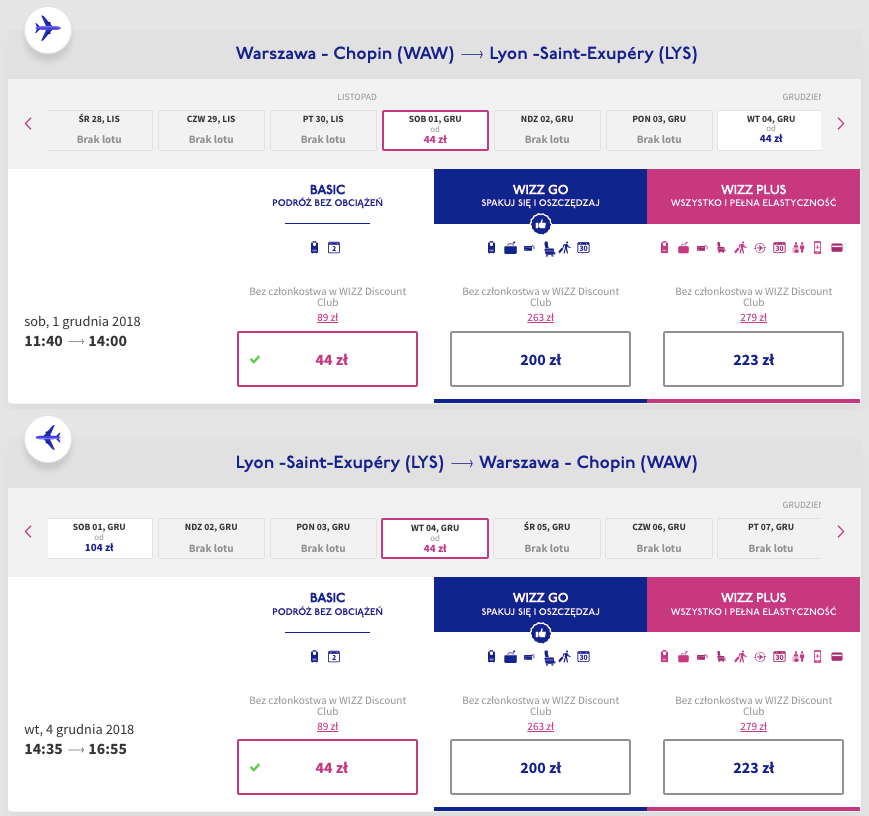Click the pink credit card icon in return WIZZ PLUS
The width and height of the screenshot is (869, 816).
pyautogui.click(x=837, y=657)
